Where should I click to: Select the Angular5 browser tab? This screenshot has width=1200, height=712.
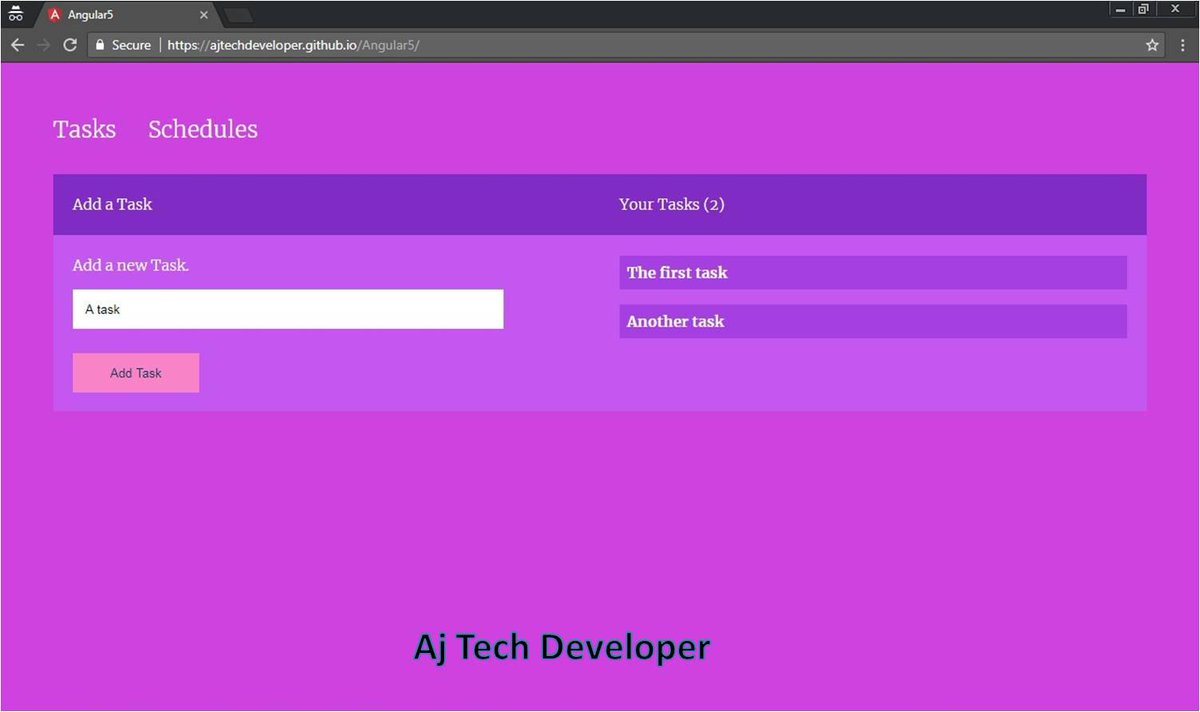tap(130, 15)
